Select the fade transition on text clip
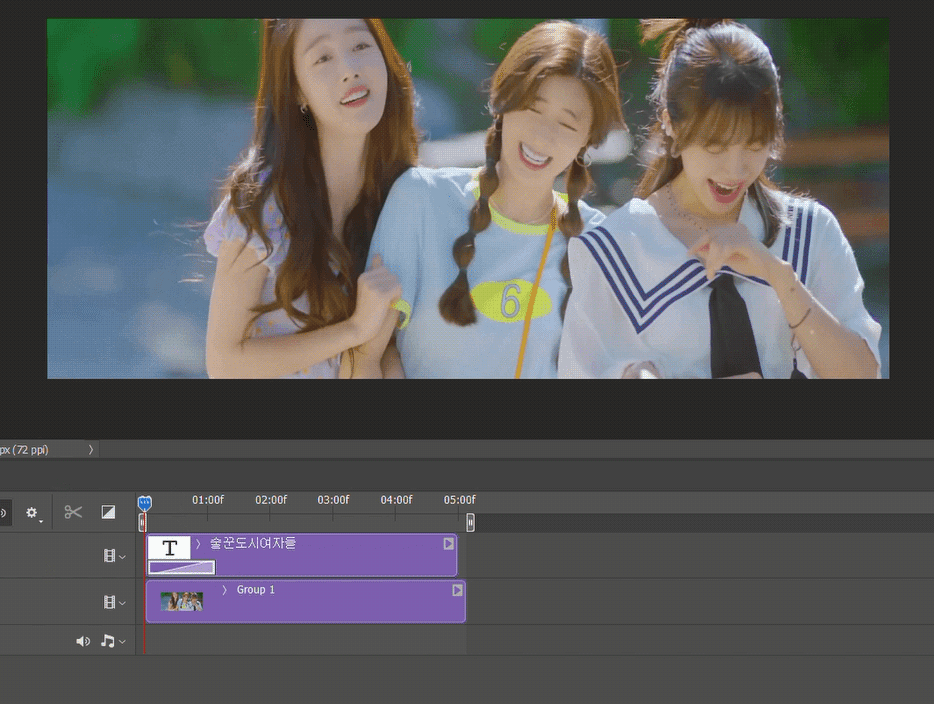934x704 pixels. 182,568
